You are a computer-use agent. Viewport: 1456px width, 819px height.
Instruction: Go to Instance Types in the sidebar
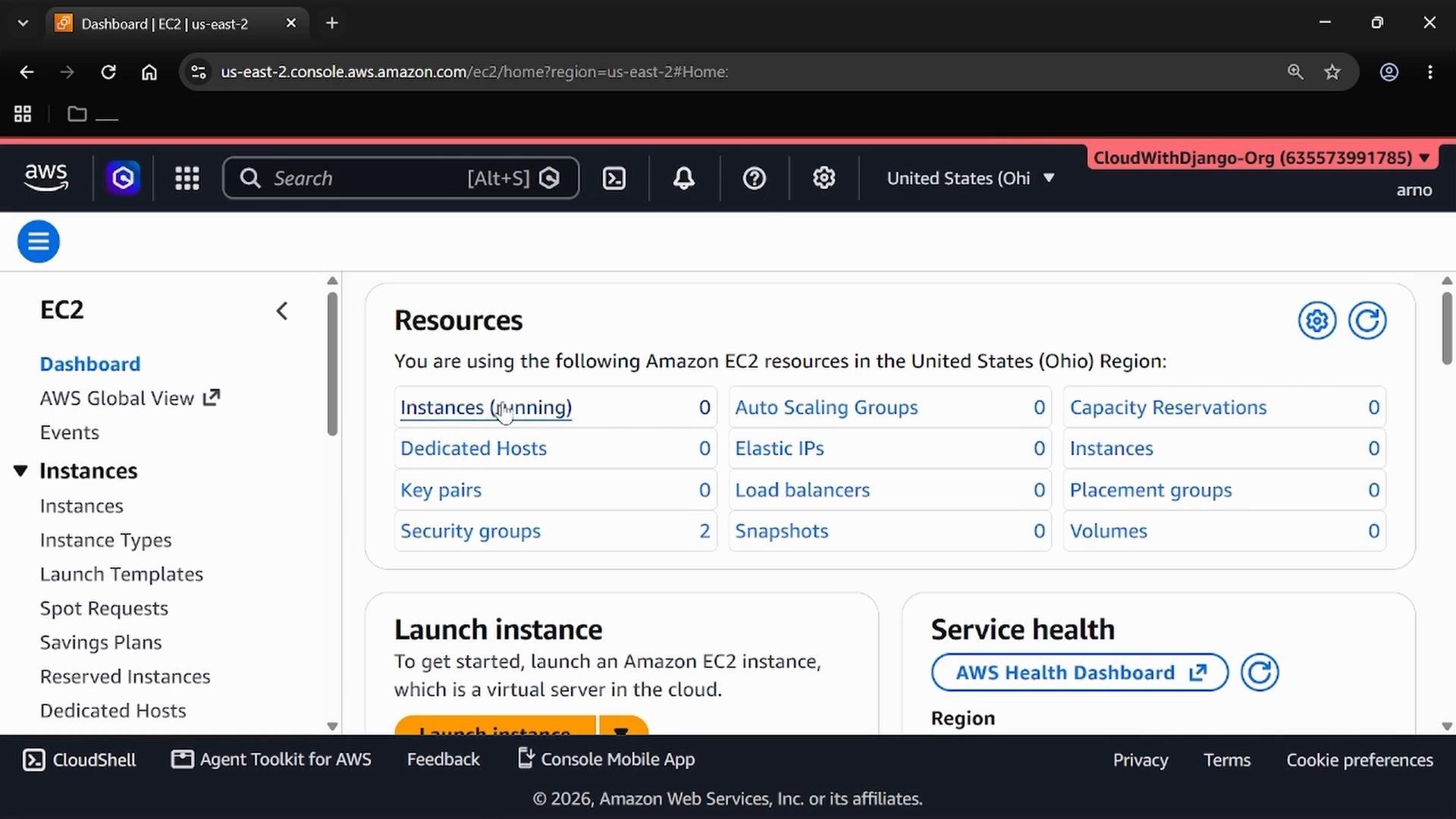(105, 540)
